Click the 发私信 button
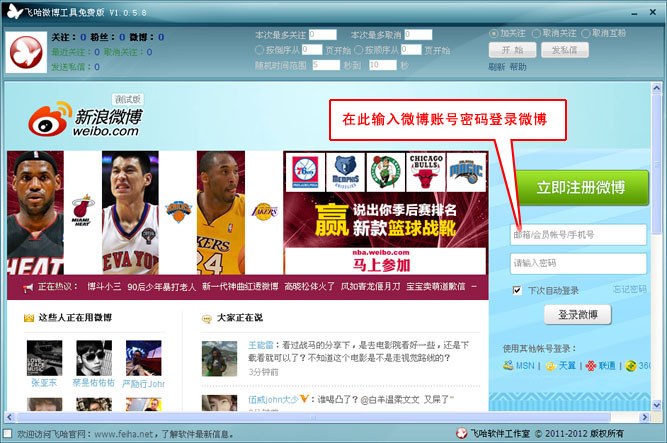 coord(564,50)
